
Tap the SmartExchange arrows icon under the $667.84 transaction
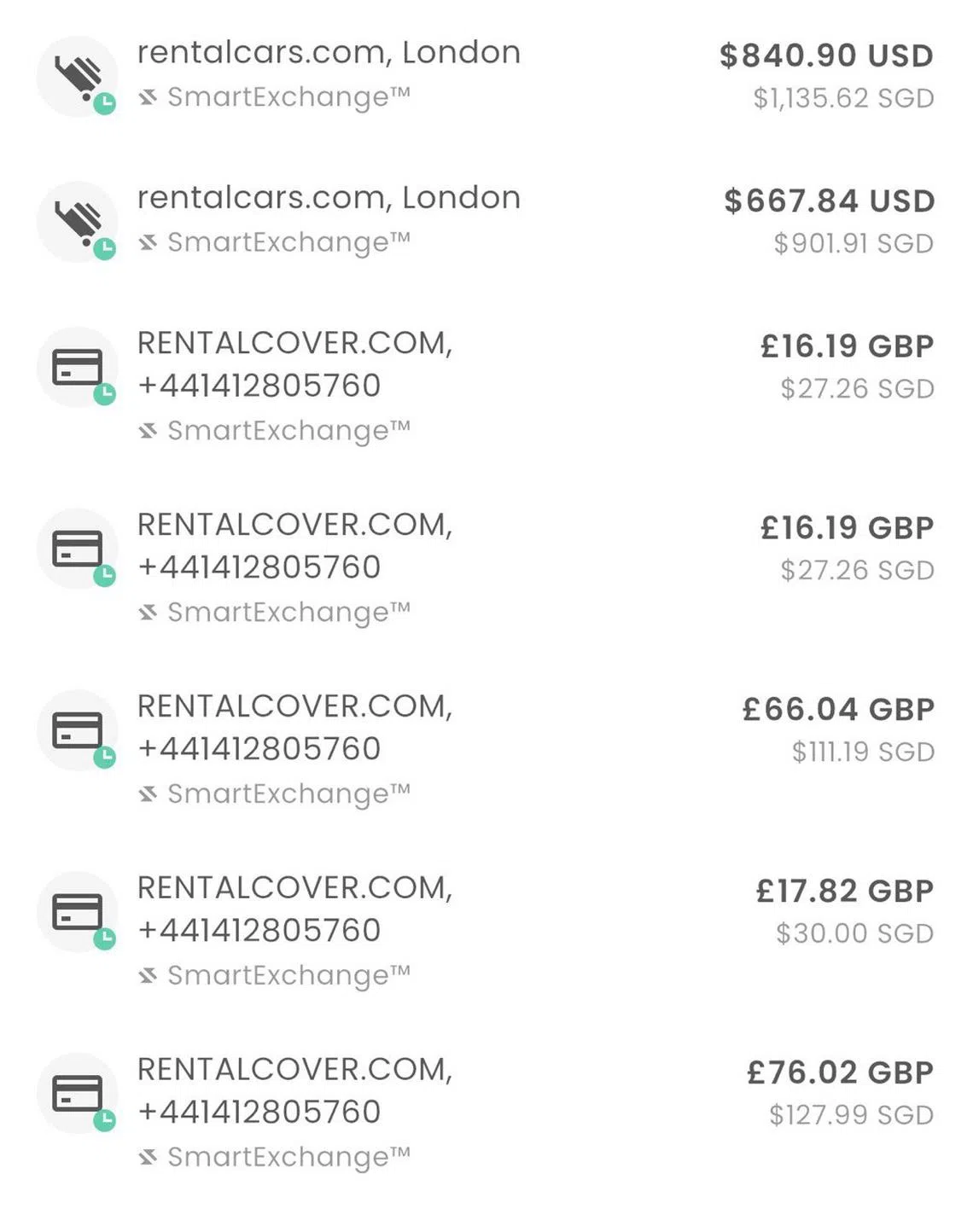[x=149, y=242]
